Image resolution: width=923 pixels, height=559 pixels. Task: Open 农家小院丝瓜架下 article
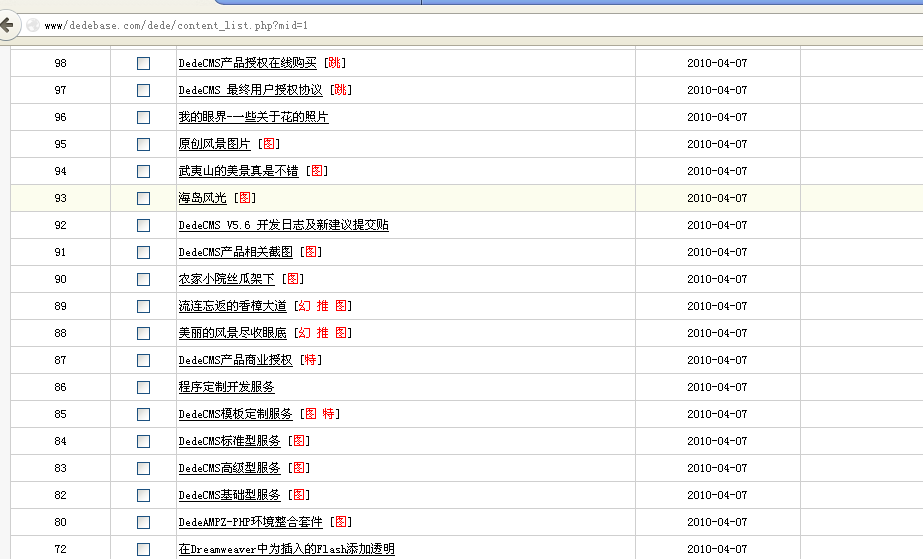227,280
